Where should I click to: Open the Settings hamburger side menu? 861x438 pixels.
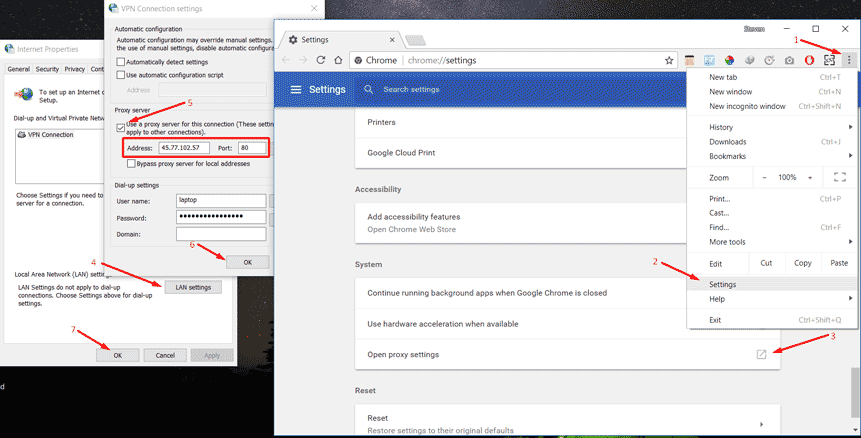point(296,89)
